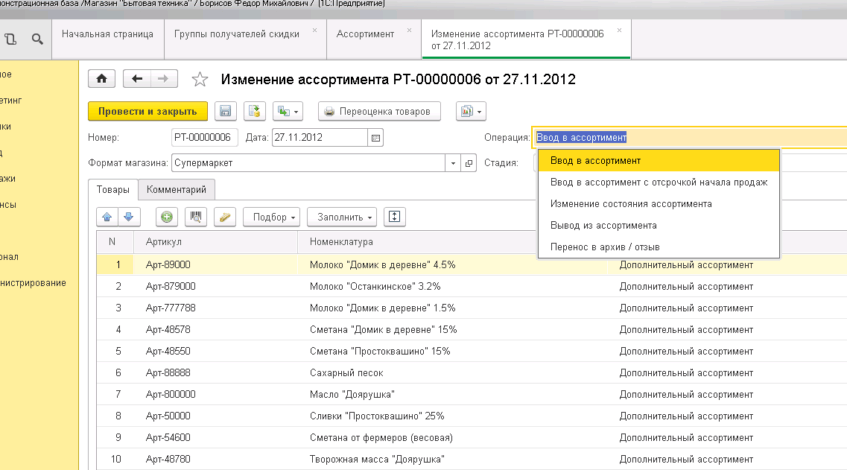Go back using the left arrow
The width and height of the screenshot is (847, 470).
tap(138, 79)
